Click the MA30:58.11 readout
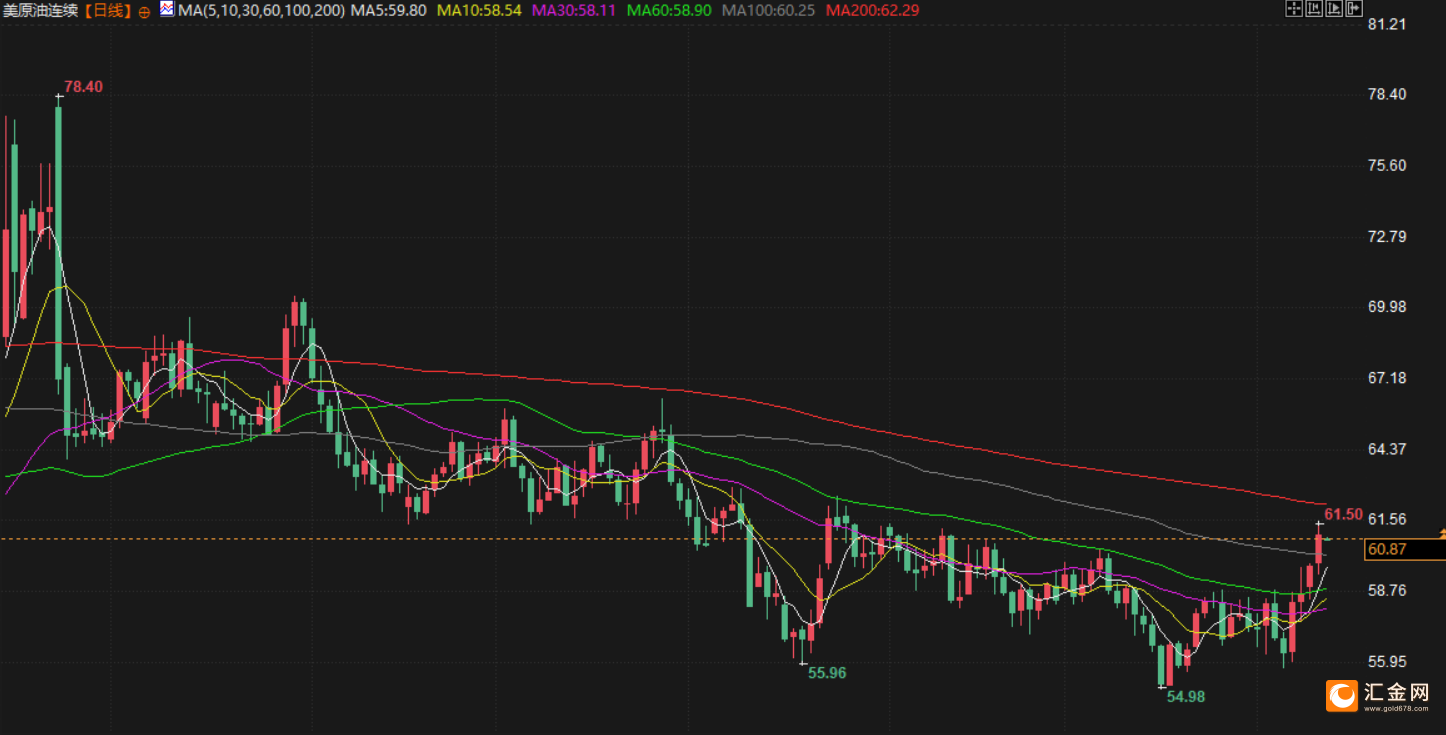Image resolution: width=1446 pixels, height=735 pixels. [x=574, y=11]
